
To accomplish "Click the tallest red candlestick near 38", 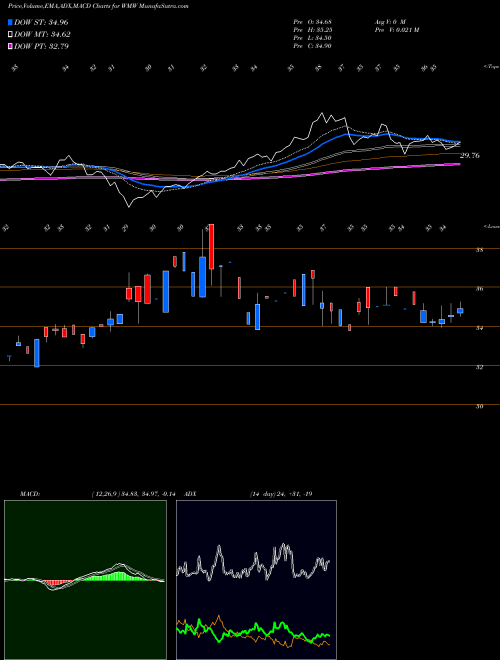I will tap(211, 246).
